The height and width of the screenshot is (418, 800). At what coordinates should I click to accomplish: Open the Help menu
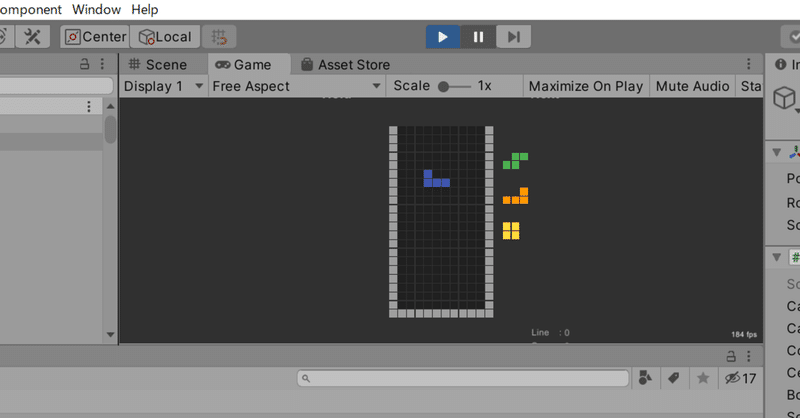tap(144, 10)
